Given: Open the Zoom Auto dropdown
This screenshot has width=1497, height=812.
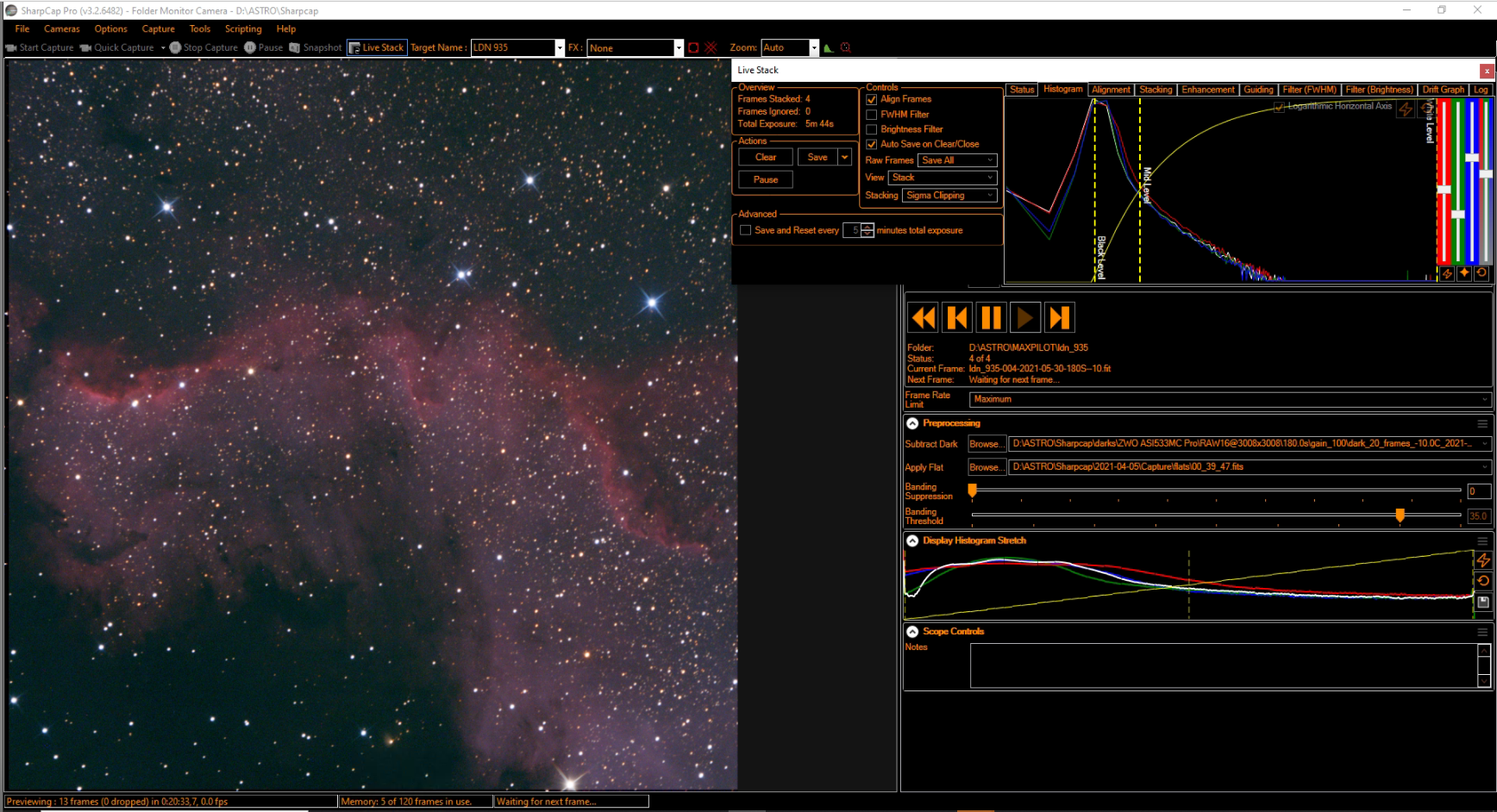Looking at the screenshot, I should [x=814, y=48].
